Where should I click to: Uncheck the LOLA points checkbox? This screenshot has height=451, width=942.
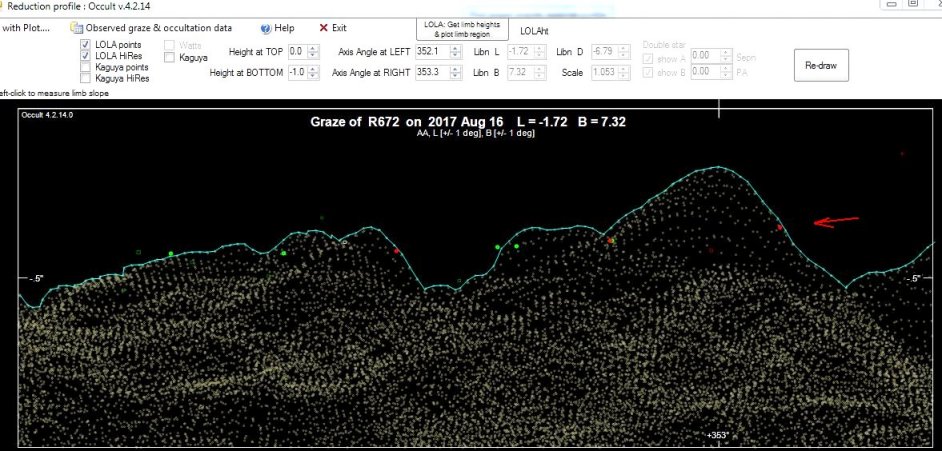pos(86,46)
